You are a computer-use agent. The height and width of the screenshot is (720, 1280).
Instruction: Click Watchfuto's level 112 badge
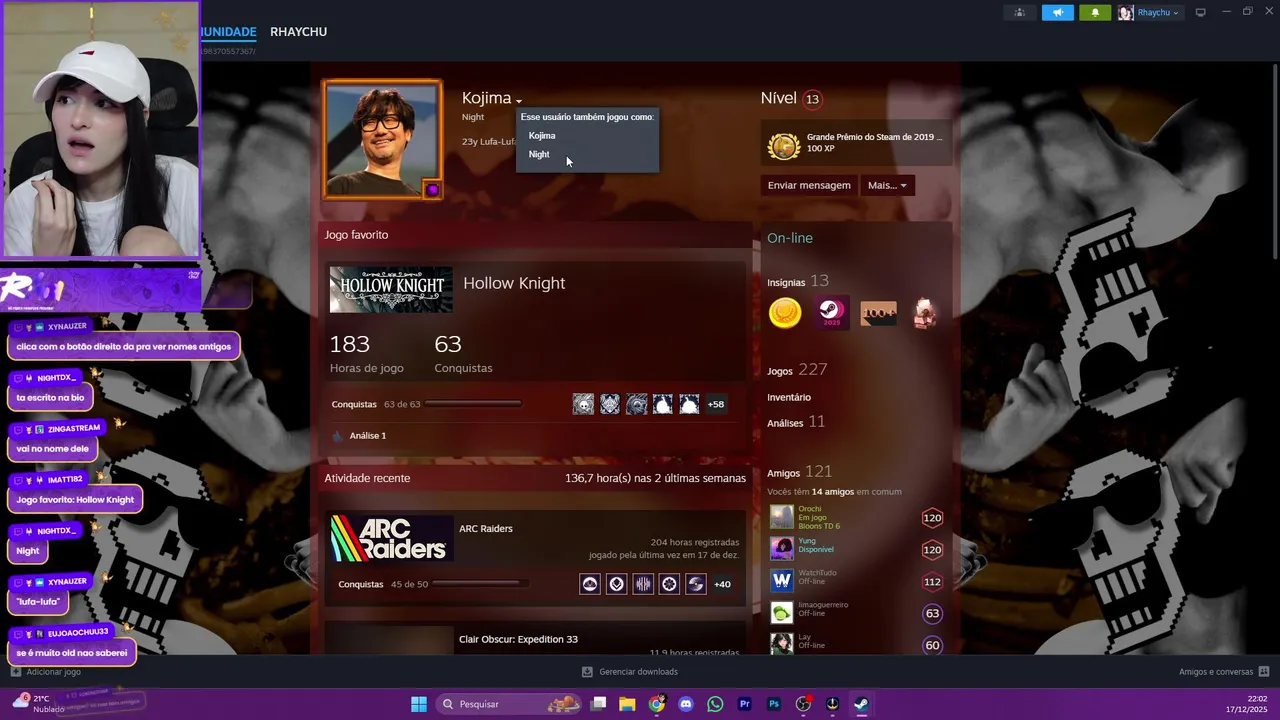932,582
